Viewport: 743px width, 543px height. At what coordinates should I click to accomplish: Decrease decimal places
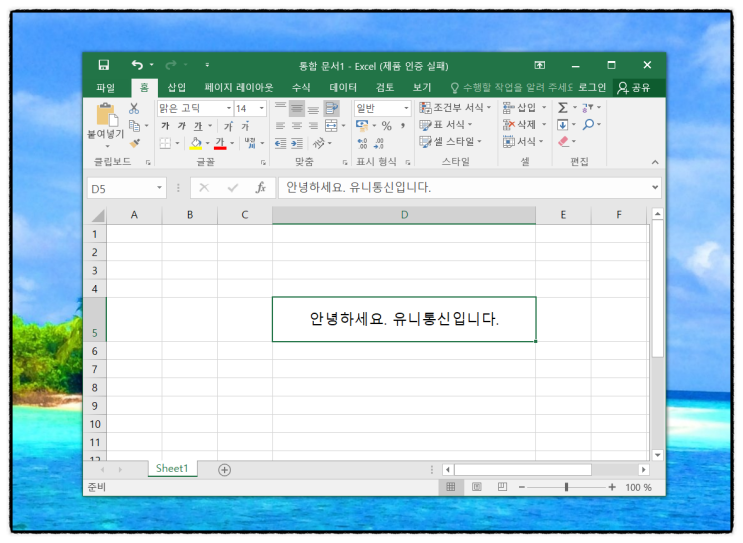click(379, 143)
